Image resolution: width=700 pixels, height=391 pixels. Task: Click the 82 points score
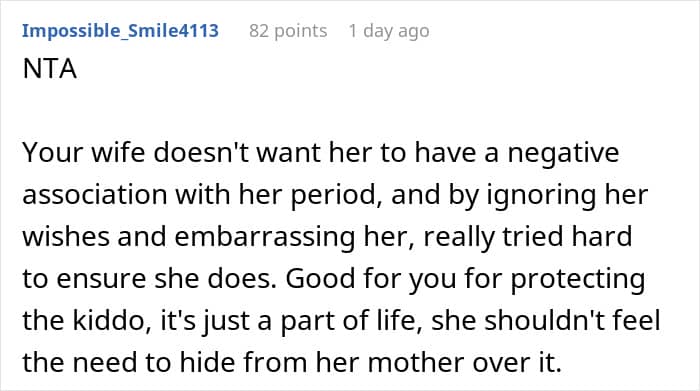pos(288,31)
